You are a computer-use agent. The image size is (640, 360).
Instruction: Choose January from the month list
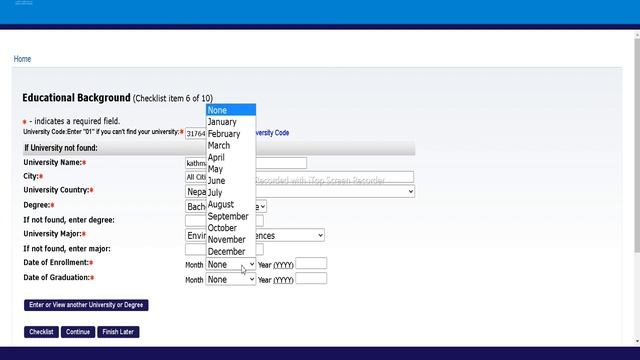point(231,122)
